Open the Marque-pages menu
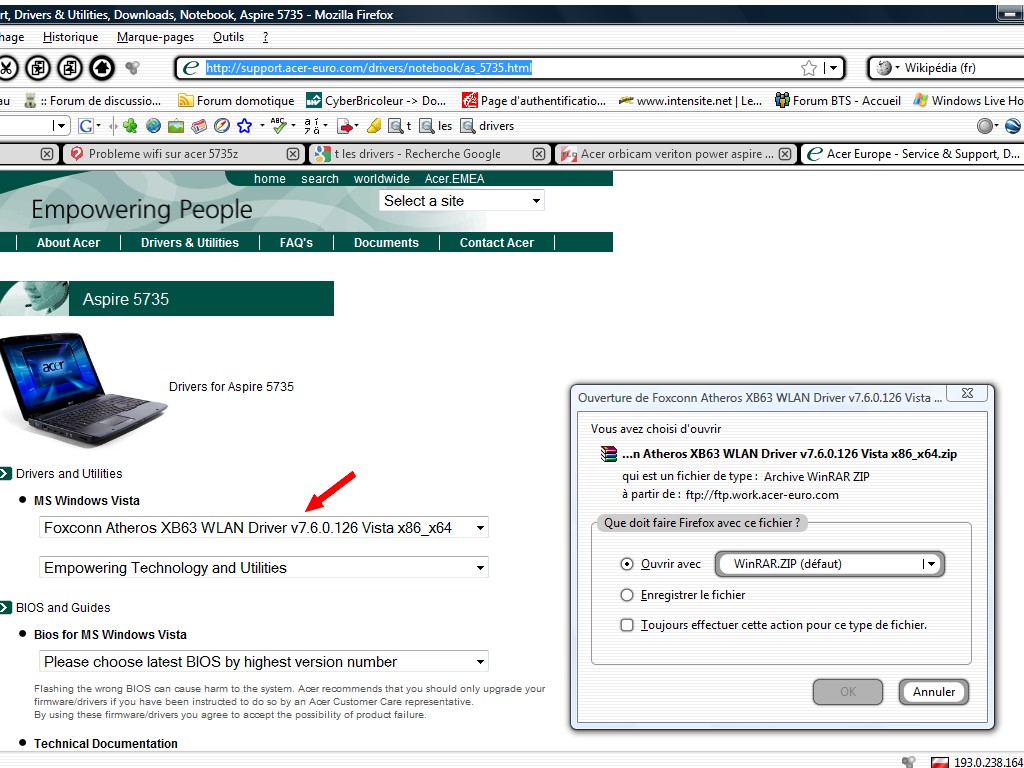 [155, 37]
